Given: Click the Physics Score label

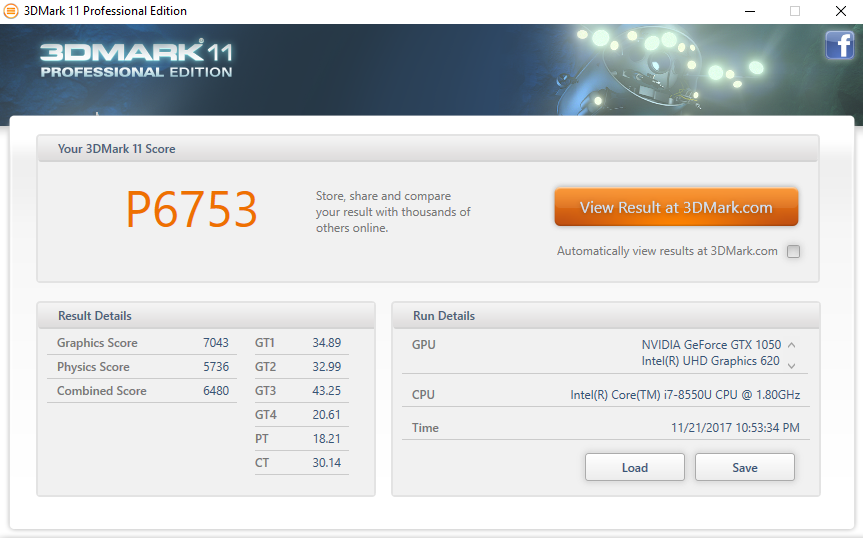Looking at the screenshot, I should coord(94,367).
